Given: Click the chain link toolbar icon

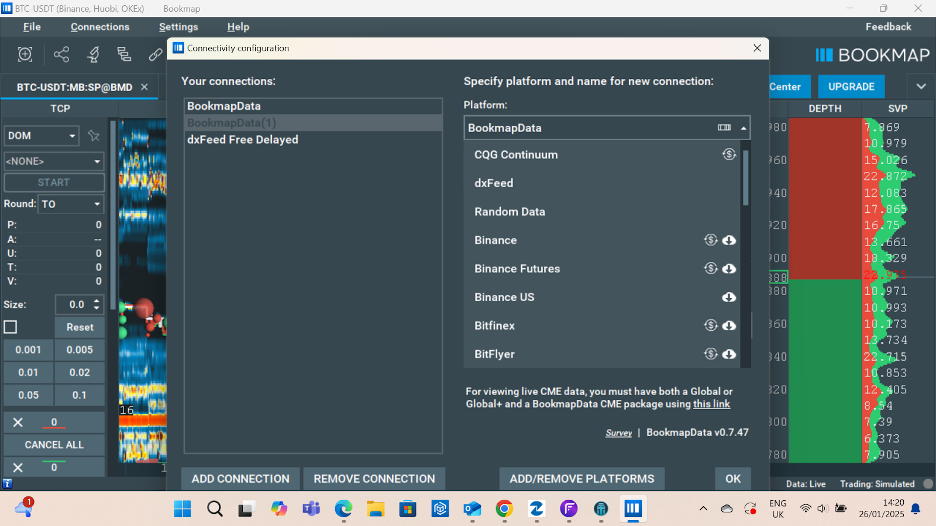Looking at the screenshot, I should point(155,54).
